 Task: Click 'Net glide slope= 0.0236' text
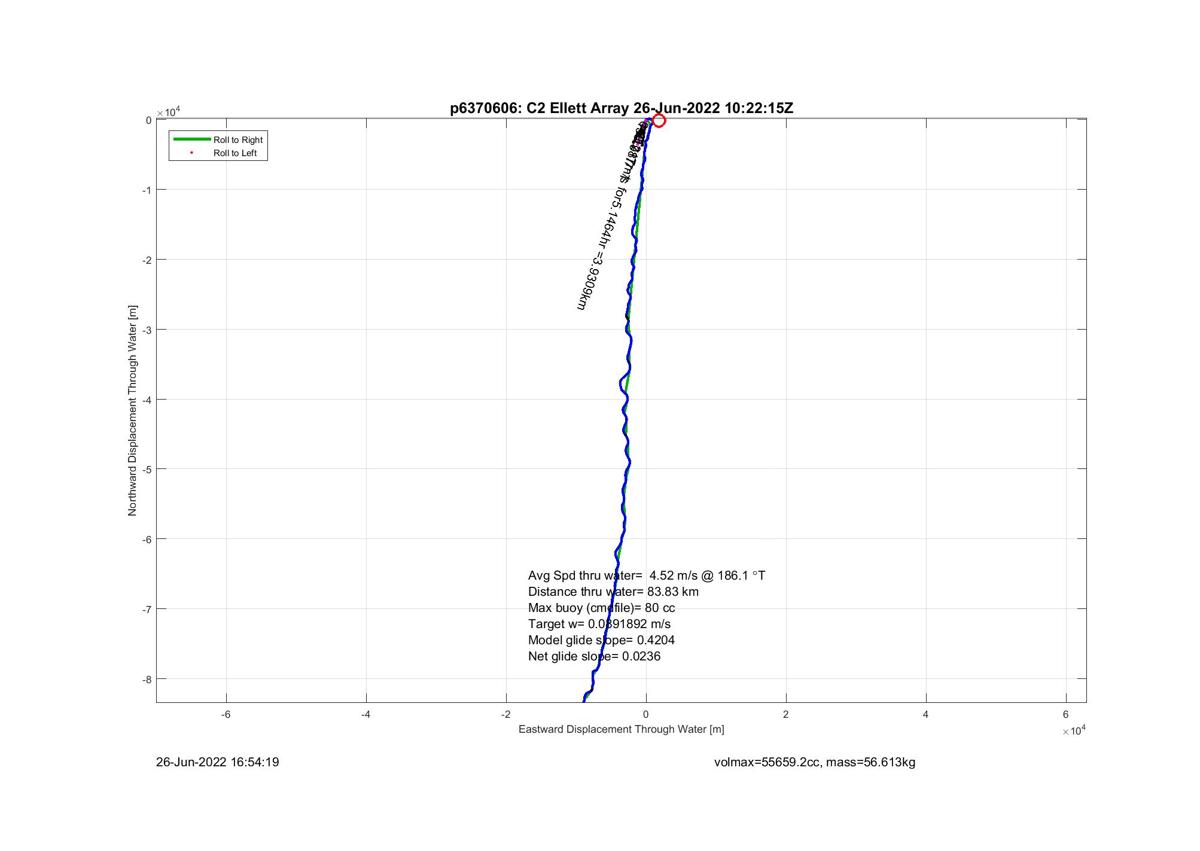(594, 656)
